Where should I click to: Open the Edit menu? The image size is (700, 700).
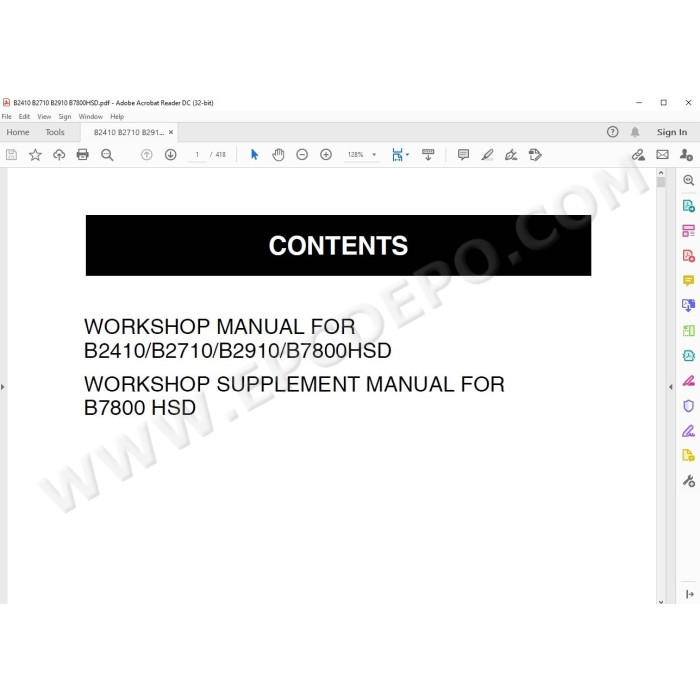(24, 117)
